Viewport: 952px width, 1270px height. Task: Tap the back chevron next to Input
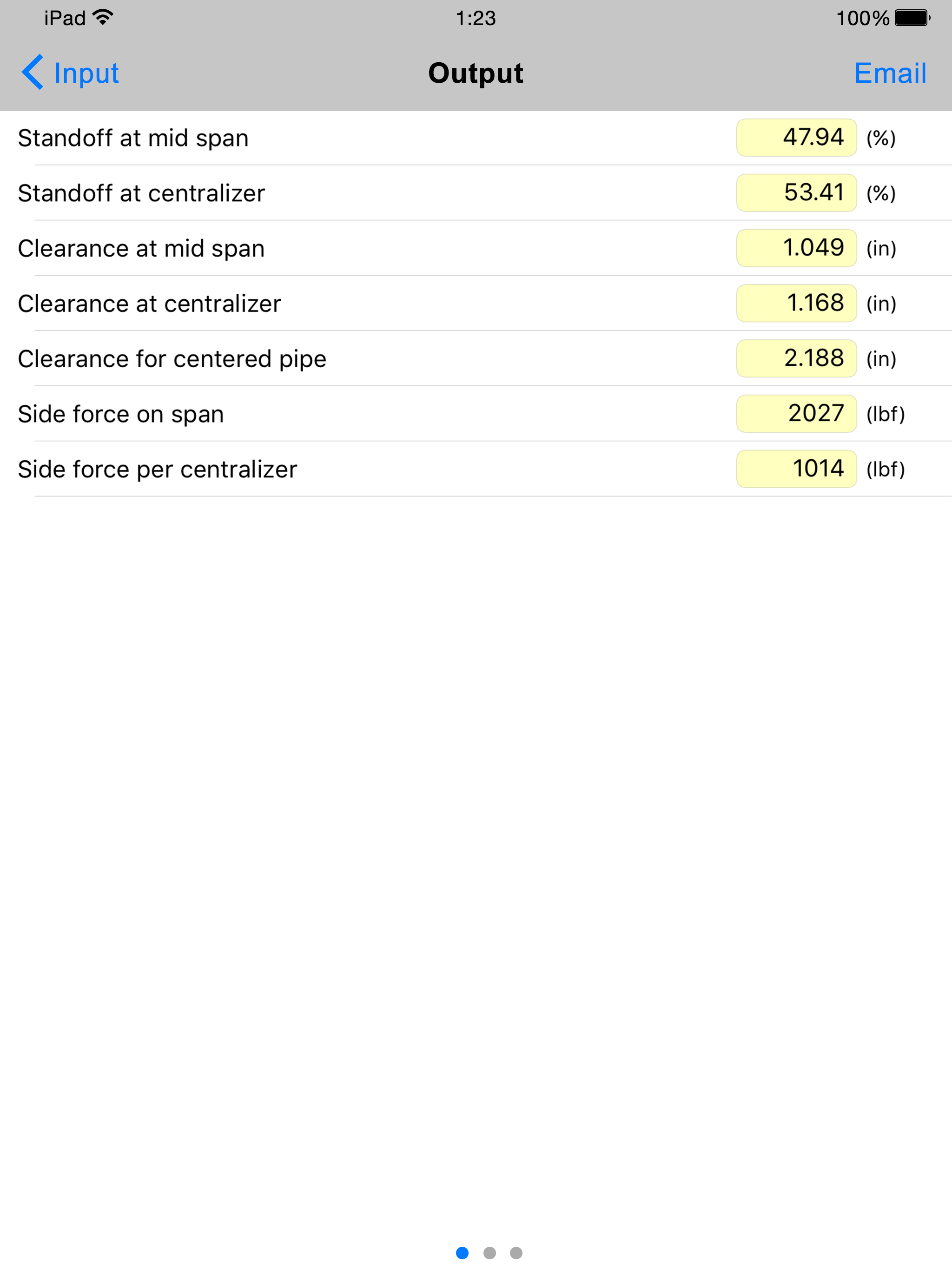(x=33, y=73)
